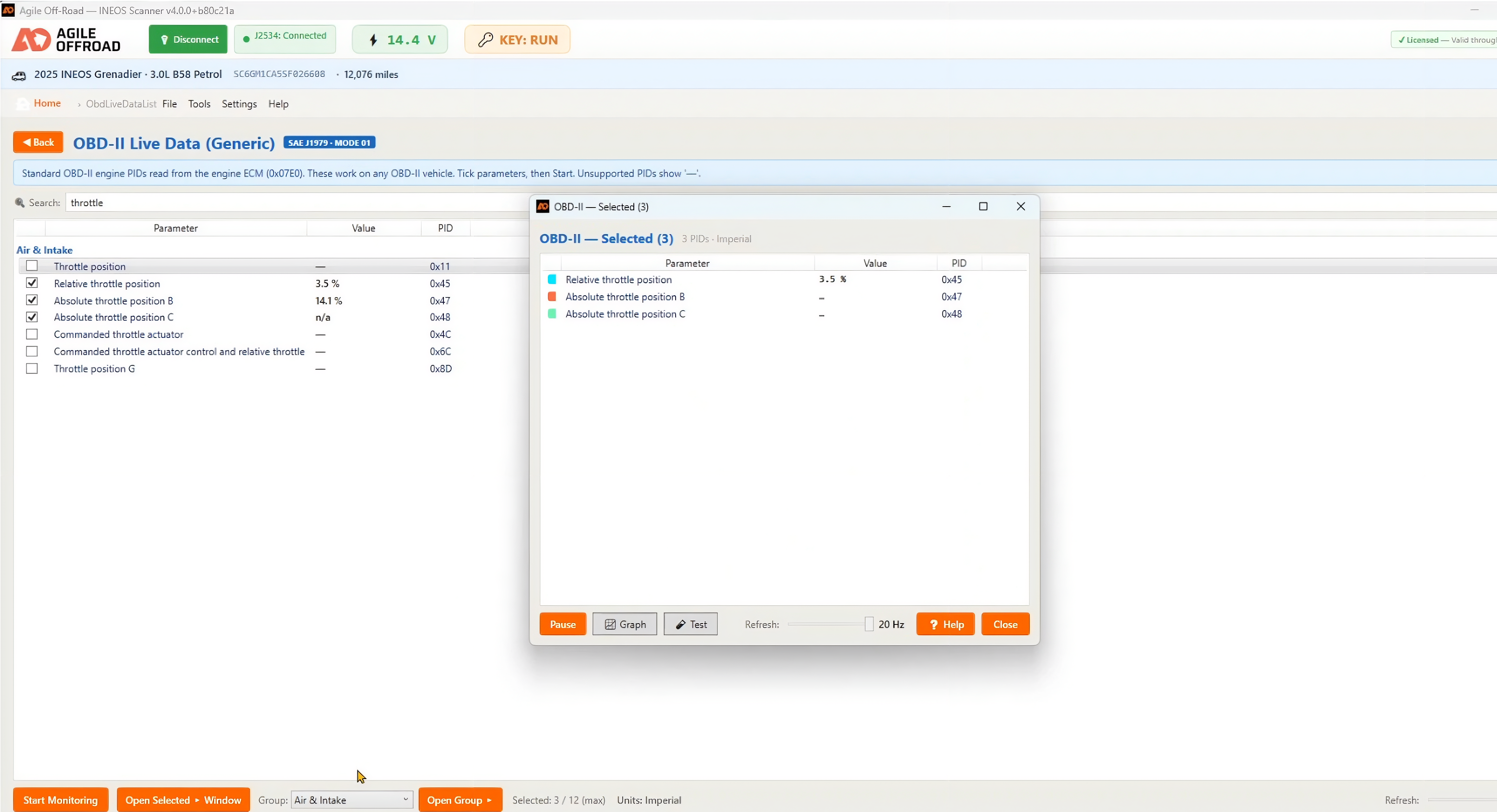Click the 14.1 % value for throttle position B
Image resolution: width=1497 pixels, height=812 pixels.
click(x=328, y=300)
